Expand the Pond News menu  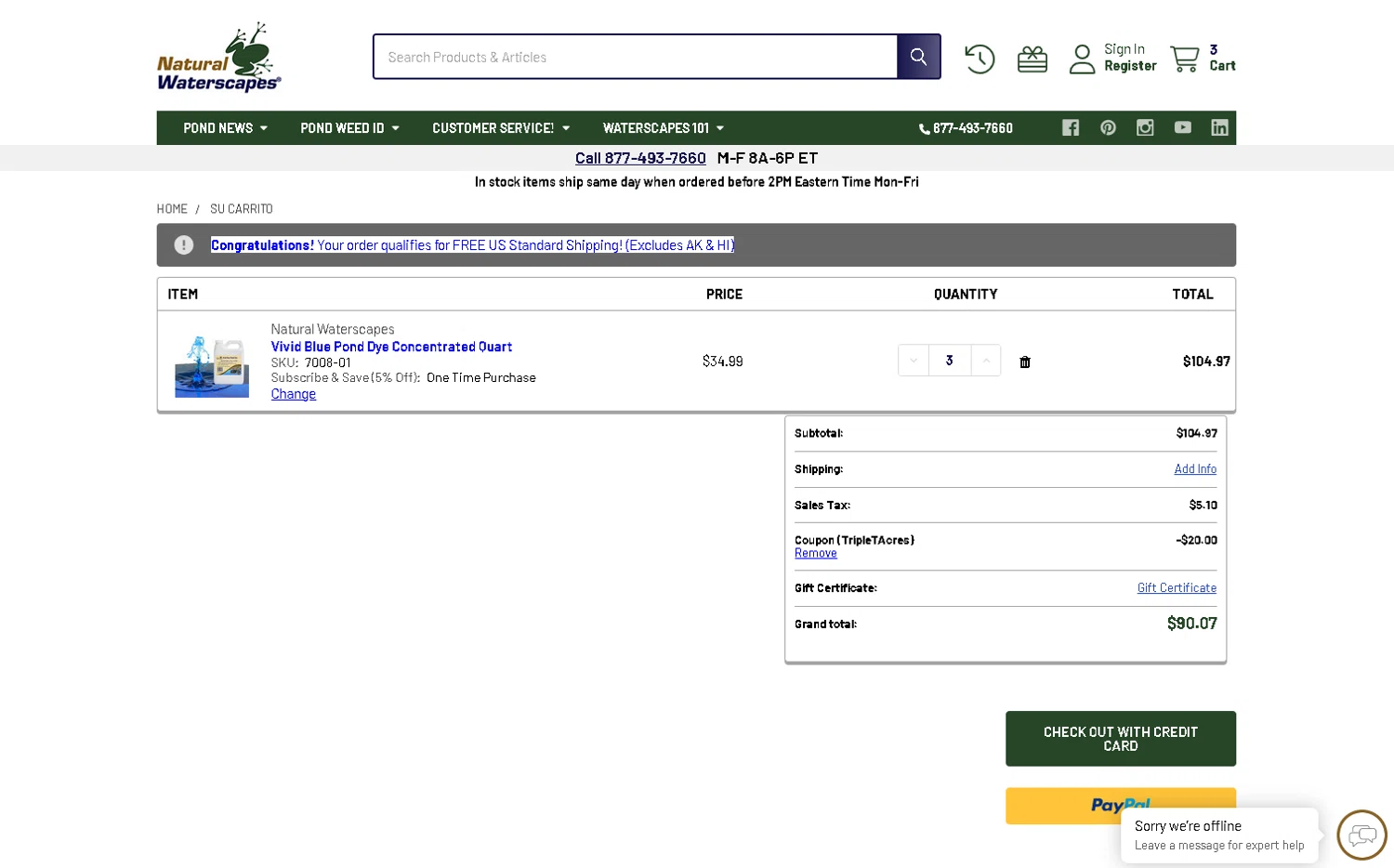[225, 128]
